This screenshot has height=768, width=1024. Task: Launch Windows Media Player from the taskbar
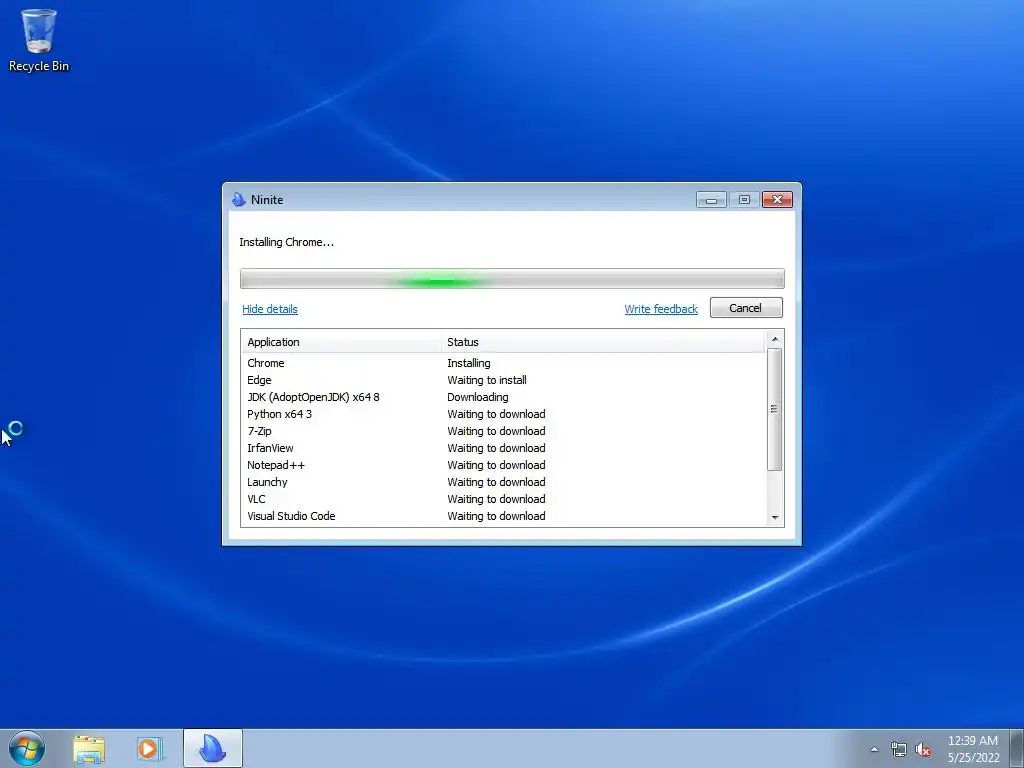[x=150, y=749]
